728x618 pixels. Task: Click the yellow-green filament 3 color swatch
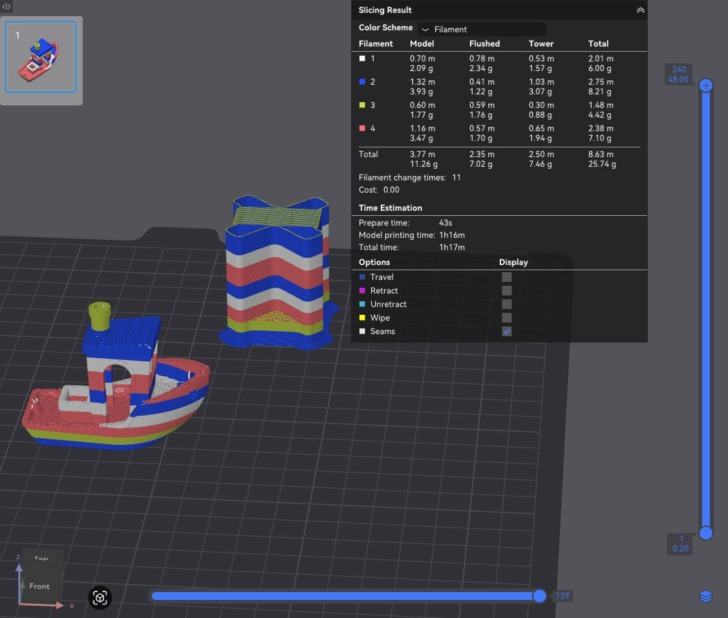point(362,105)
